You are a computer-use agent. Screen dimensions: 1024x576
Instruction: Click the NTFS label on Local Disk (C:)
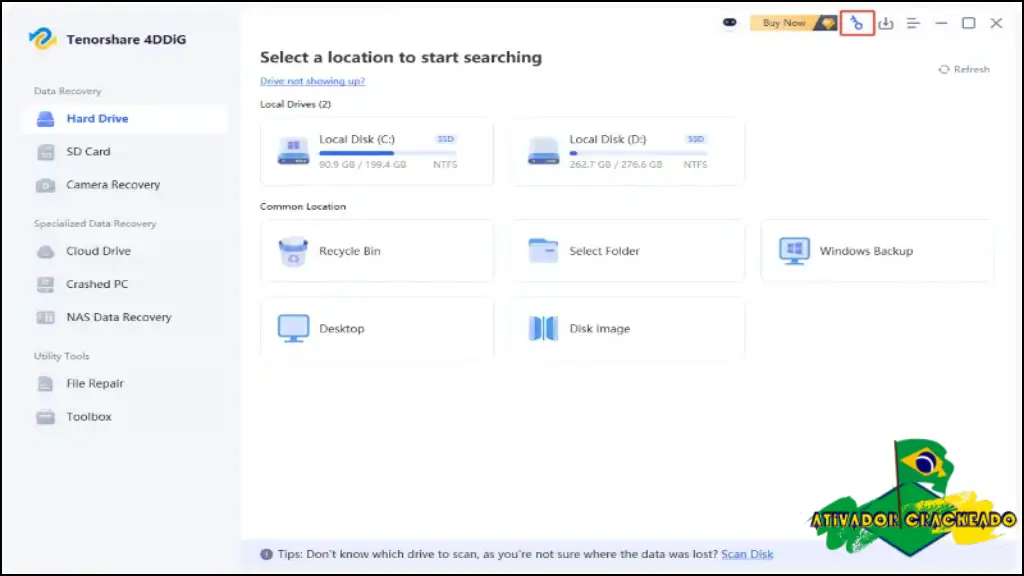point(445,165)
